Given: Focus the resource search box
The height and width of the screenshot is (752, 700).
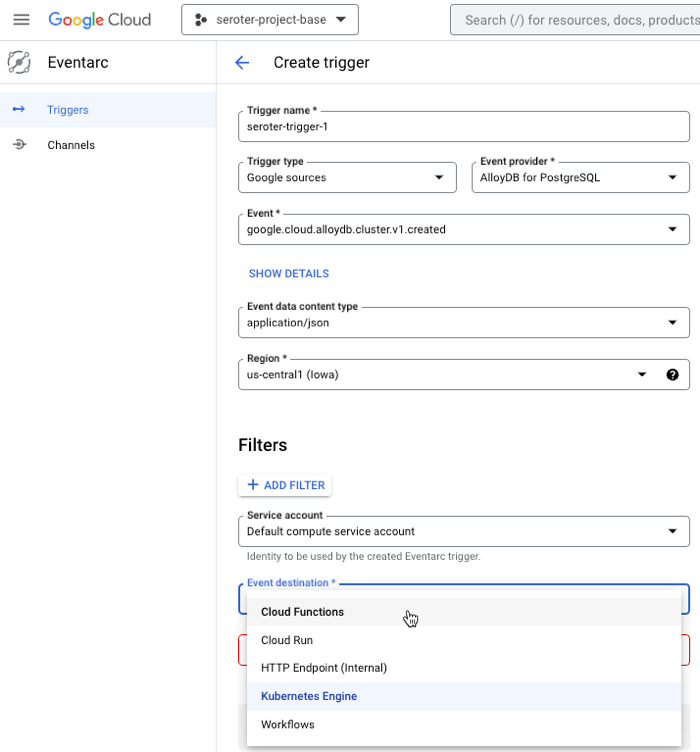Looking at the screenshot, I should [575, 20].
